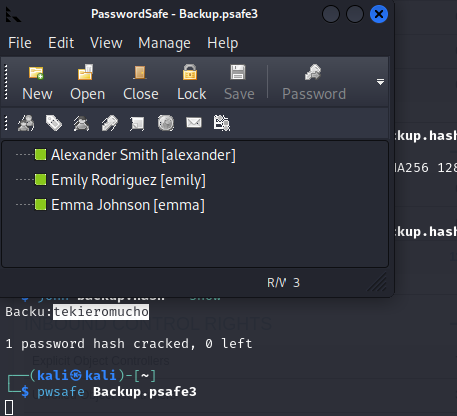457x416 pixels.
Task: Click the terminal cursor block
Action: [9, 407]
